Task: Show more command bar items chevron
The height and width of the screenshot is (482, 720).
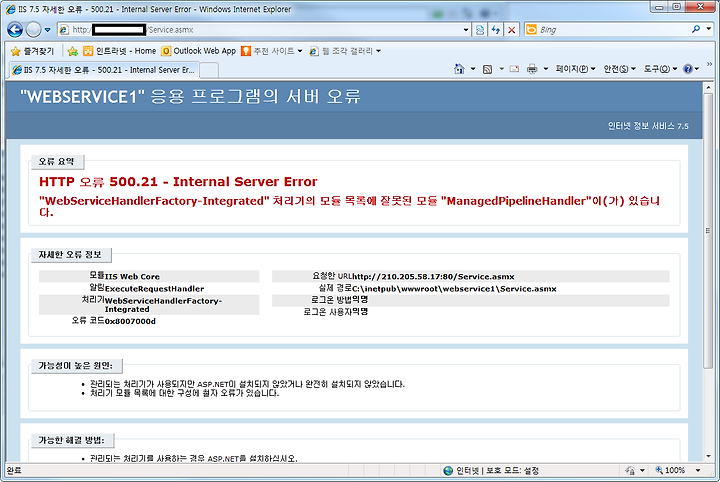Action: 709,64
